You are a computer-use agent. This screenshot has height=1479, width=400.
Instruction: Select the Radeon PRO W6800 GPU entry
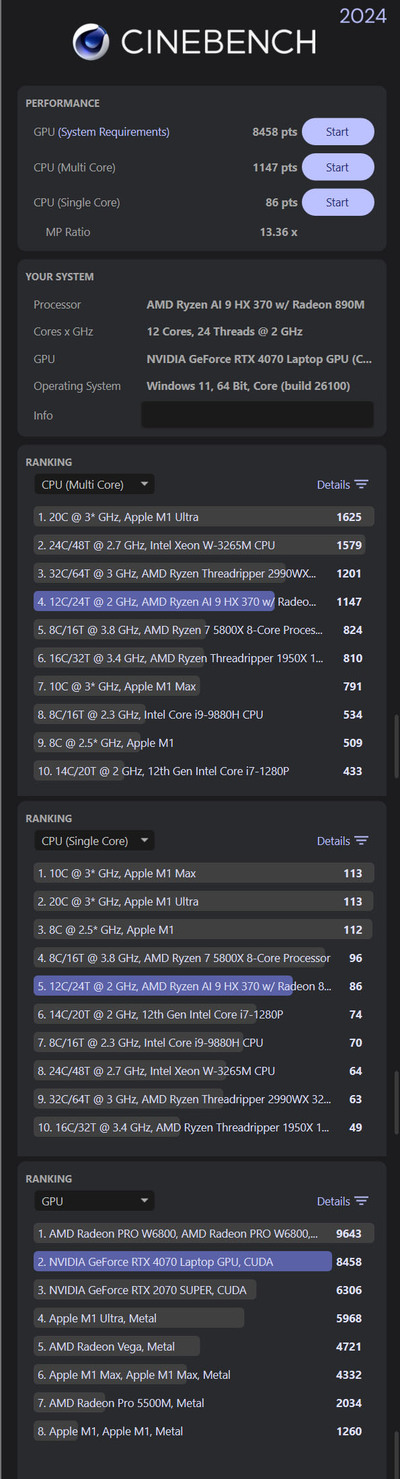pos(204,1234)
